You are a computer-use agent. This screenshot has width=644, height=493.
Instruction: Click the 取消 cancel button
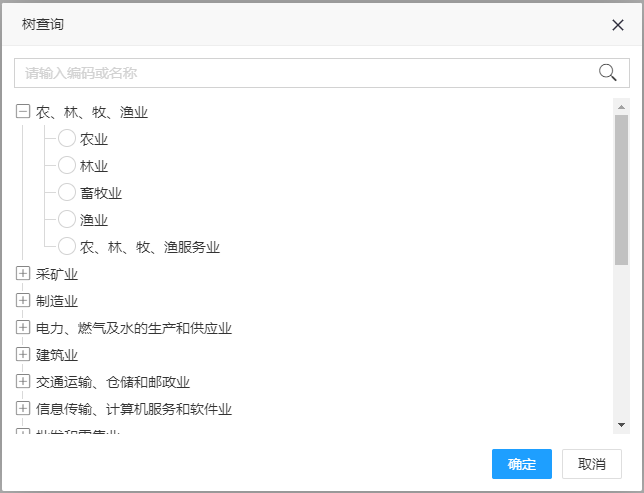click(592, 464)
